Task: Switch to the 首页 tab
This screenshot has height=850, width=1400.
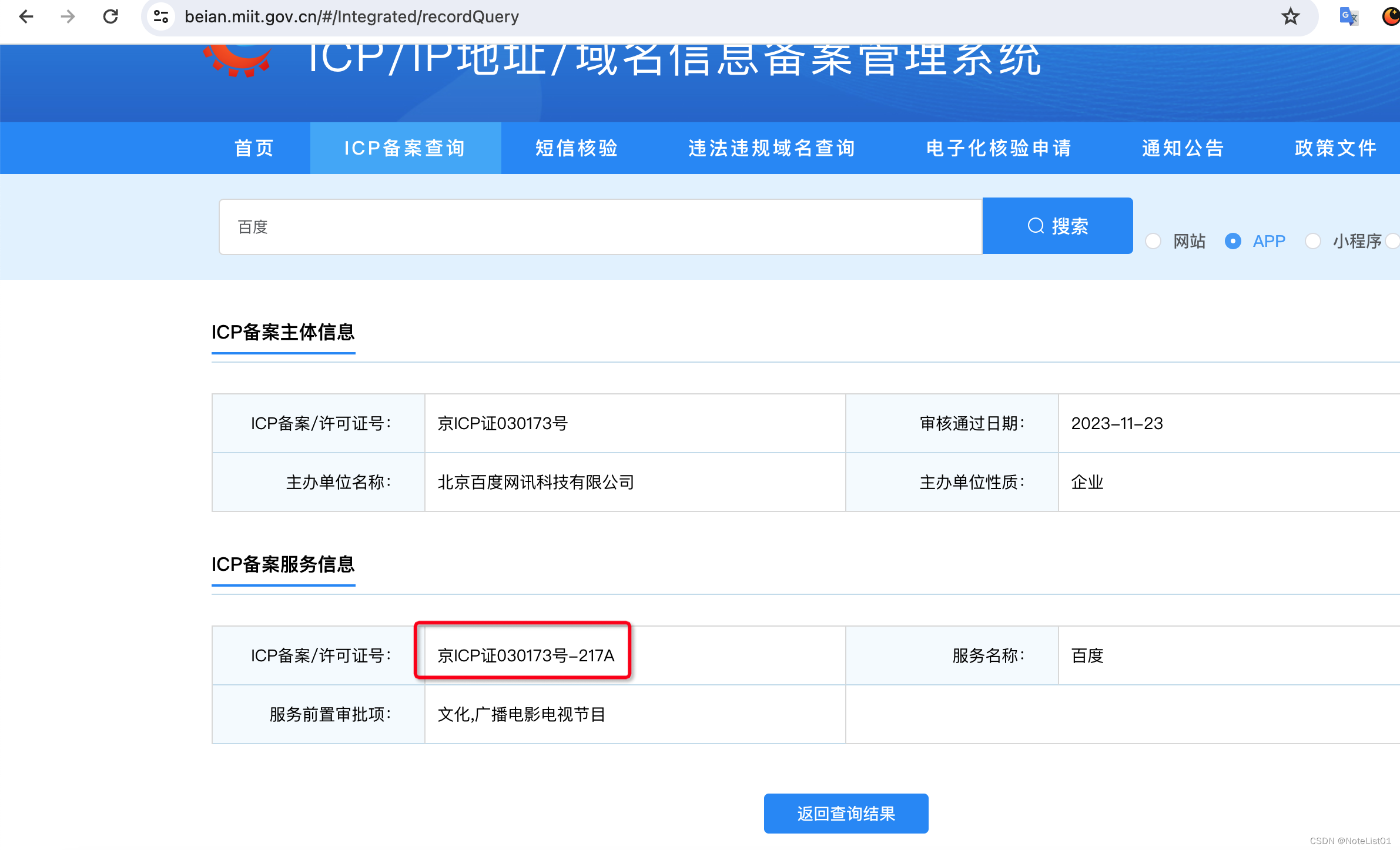Action: (x=253, y=148)
